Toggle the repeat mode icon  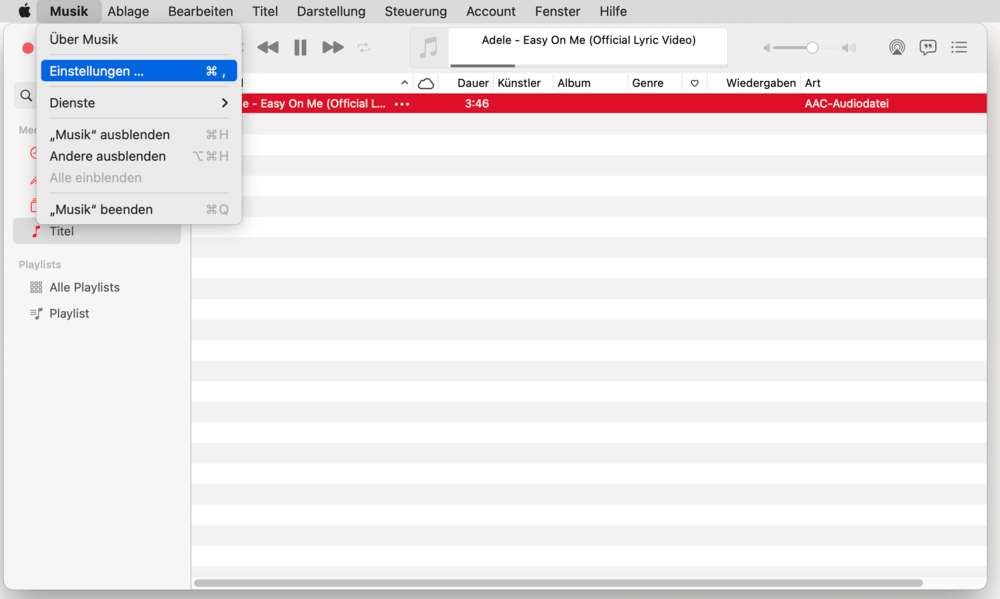pos(364,48)
